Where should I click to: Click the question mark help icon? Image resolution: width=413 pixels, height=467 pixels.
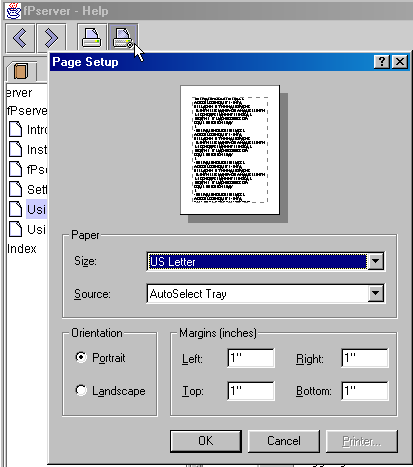(x=382, y=62)
